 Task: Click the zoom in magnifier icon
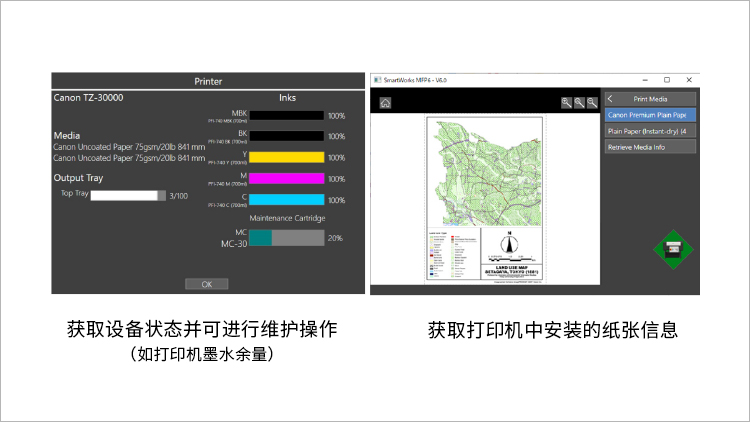[x=566, y=102]
